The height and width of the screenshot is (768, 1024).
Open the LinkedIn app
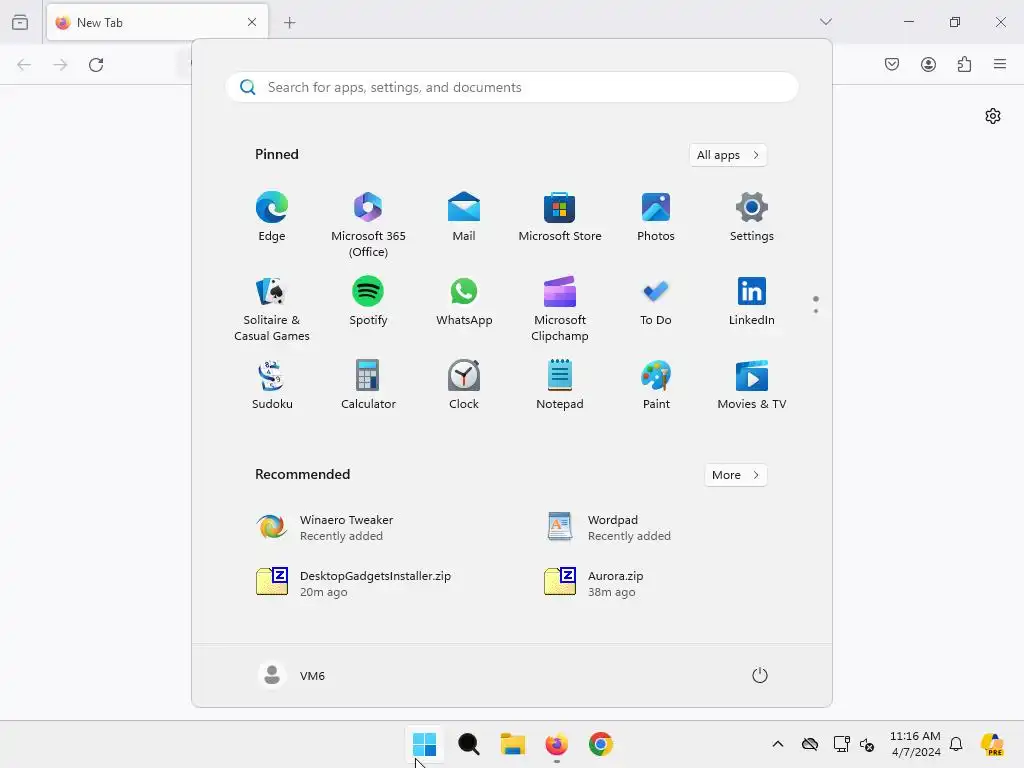[x=752, y=302]
